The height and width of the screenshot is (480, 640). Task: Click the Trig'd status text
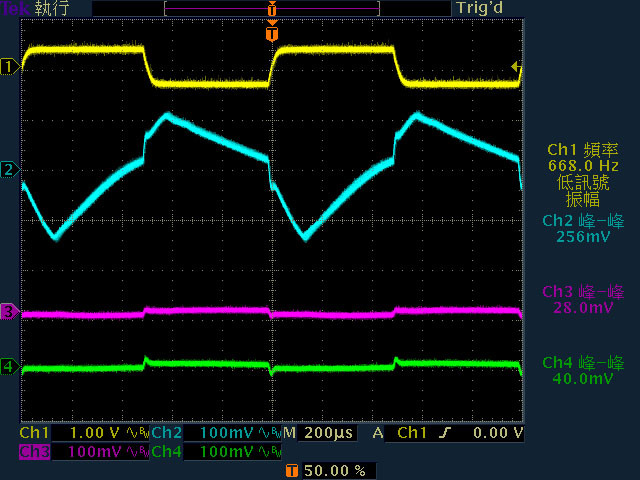pyautogui.click(x=480, y=8)
